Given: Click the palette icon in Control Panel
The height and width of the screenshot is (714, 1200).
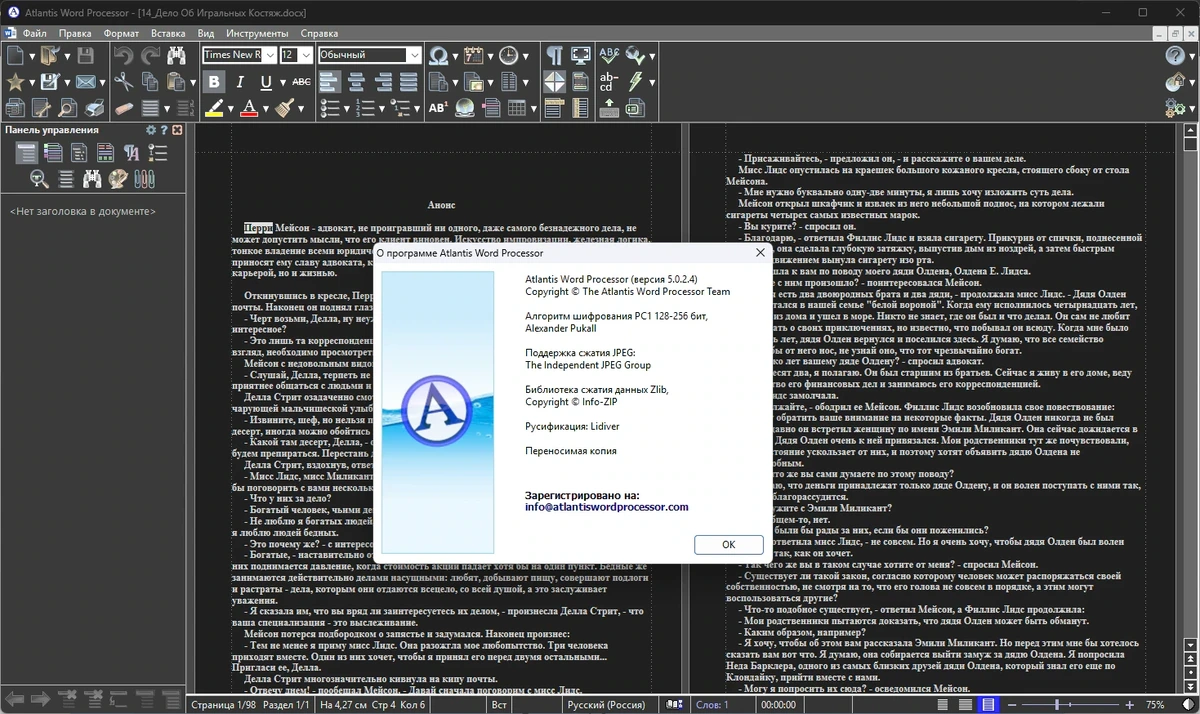Looking at the screenshot, I should coord(118,179).
